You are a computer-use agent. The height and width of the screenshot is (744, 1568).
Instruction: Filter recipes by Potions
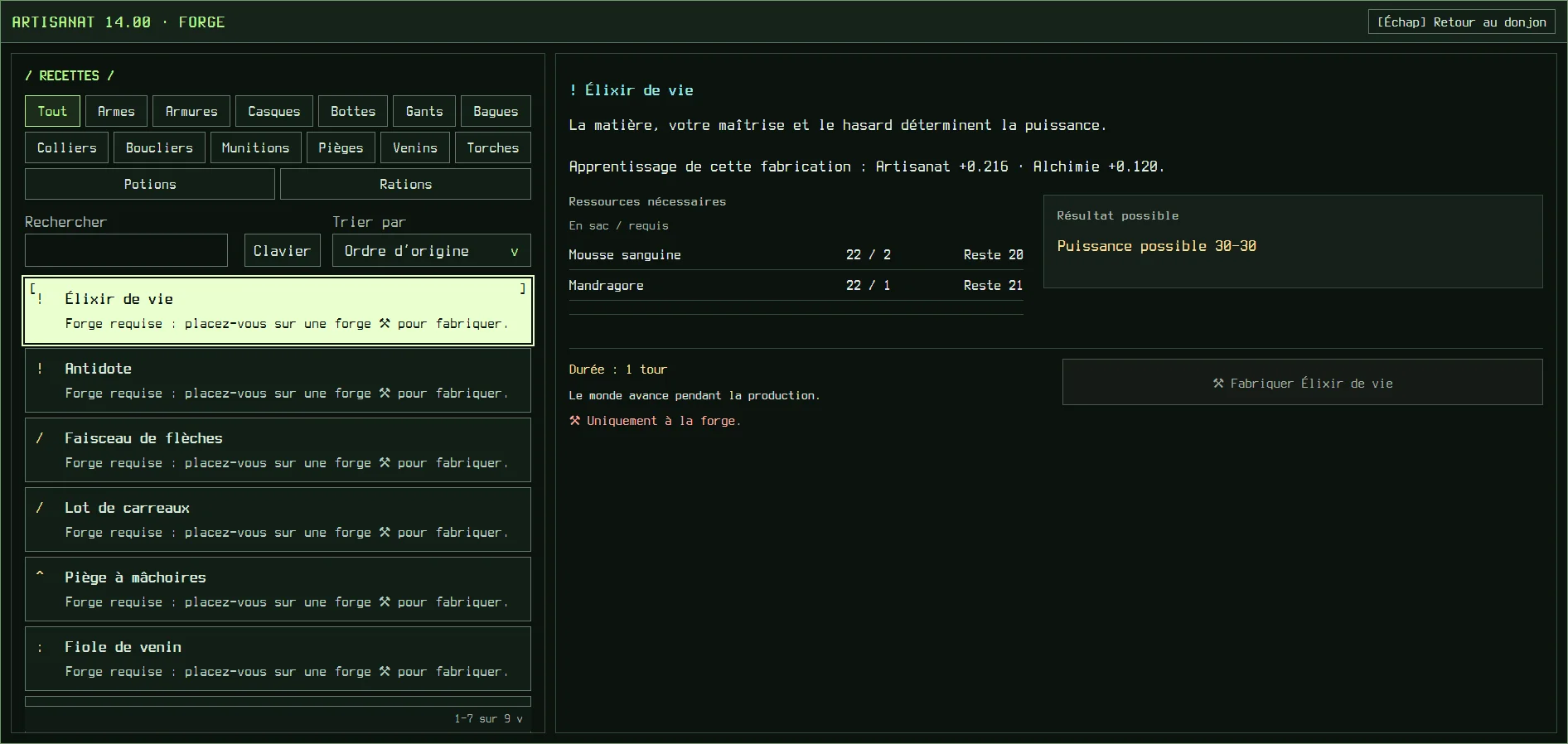coord(150,184)
